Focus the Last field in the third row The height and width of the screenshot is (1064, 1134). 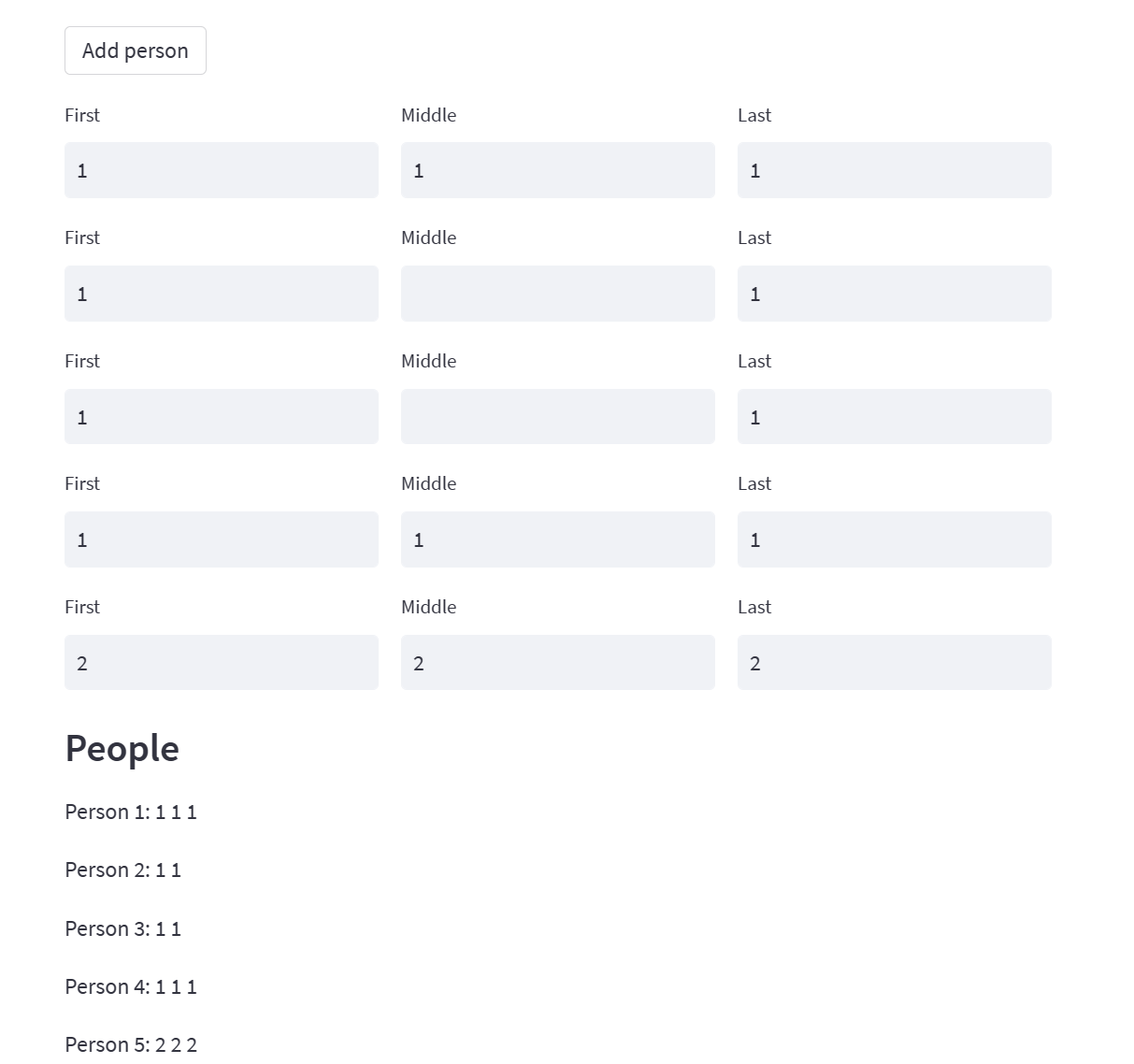pos(895,417)
